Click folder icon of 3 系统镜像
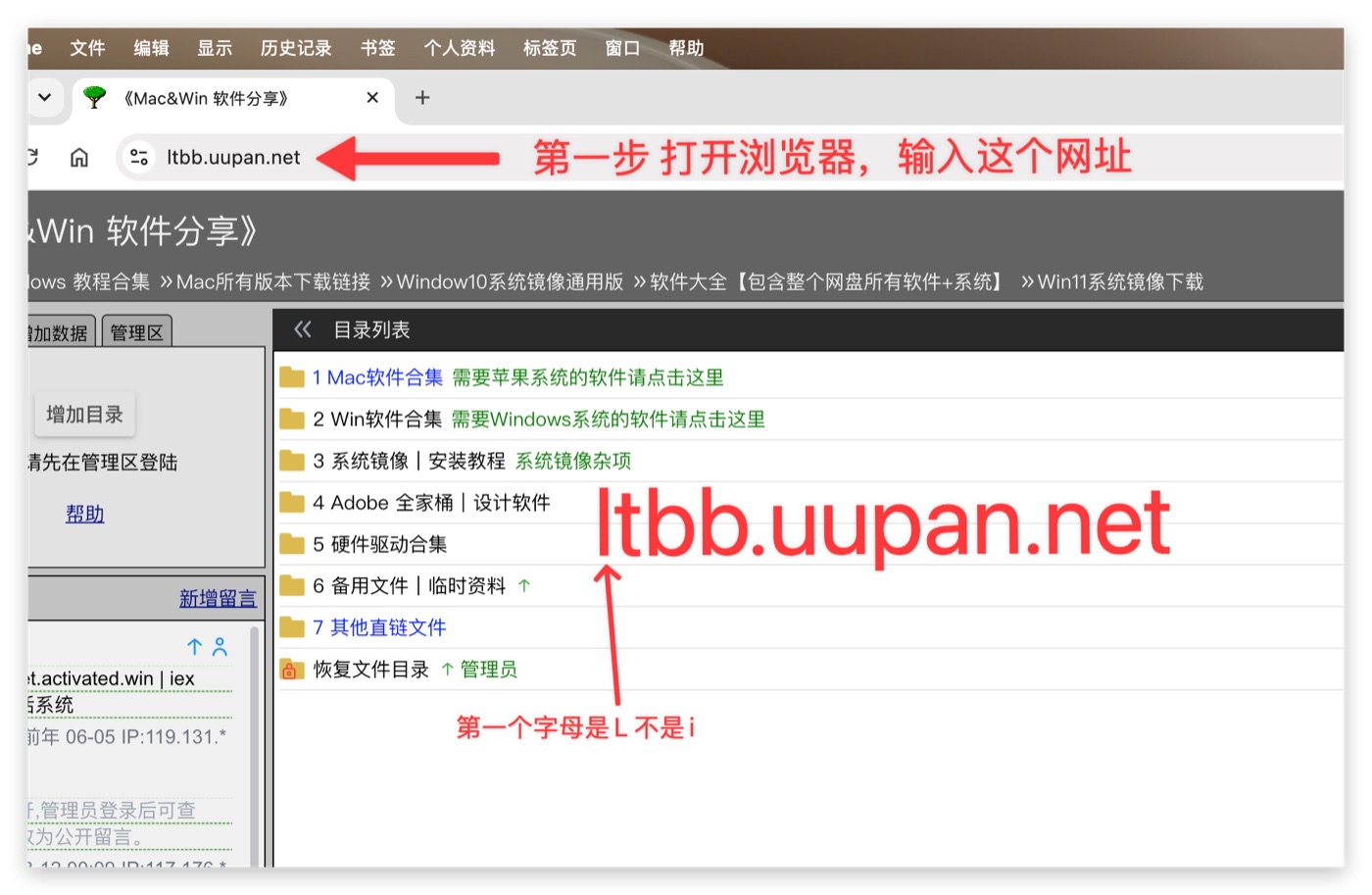 point(292,461)
